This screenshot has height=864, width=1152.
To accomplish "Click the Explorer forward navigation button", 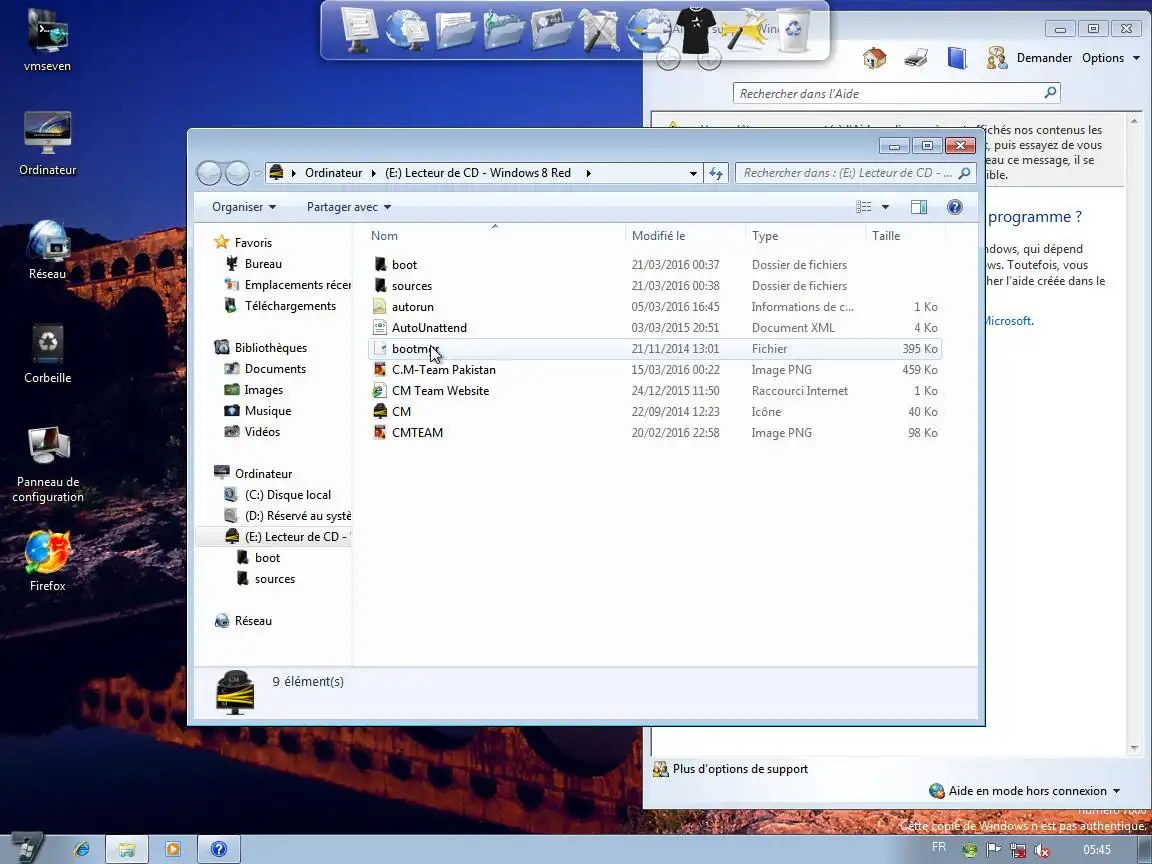I will [x=237, y=173].
